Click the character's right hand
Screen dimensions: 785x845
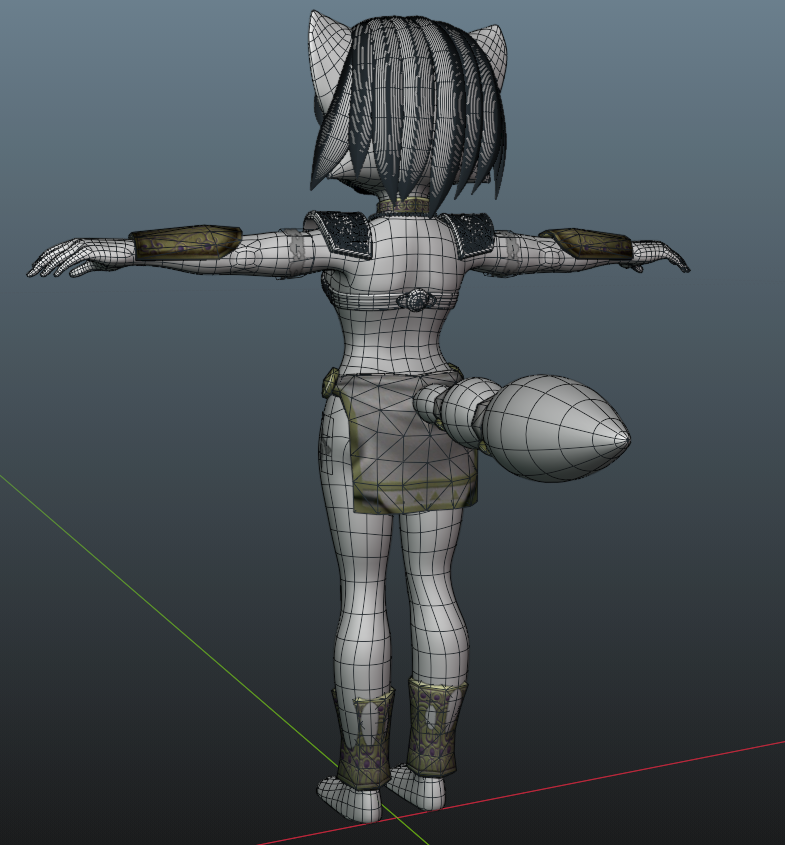660,257
